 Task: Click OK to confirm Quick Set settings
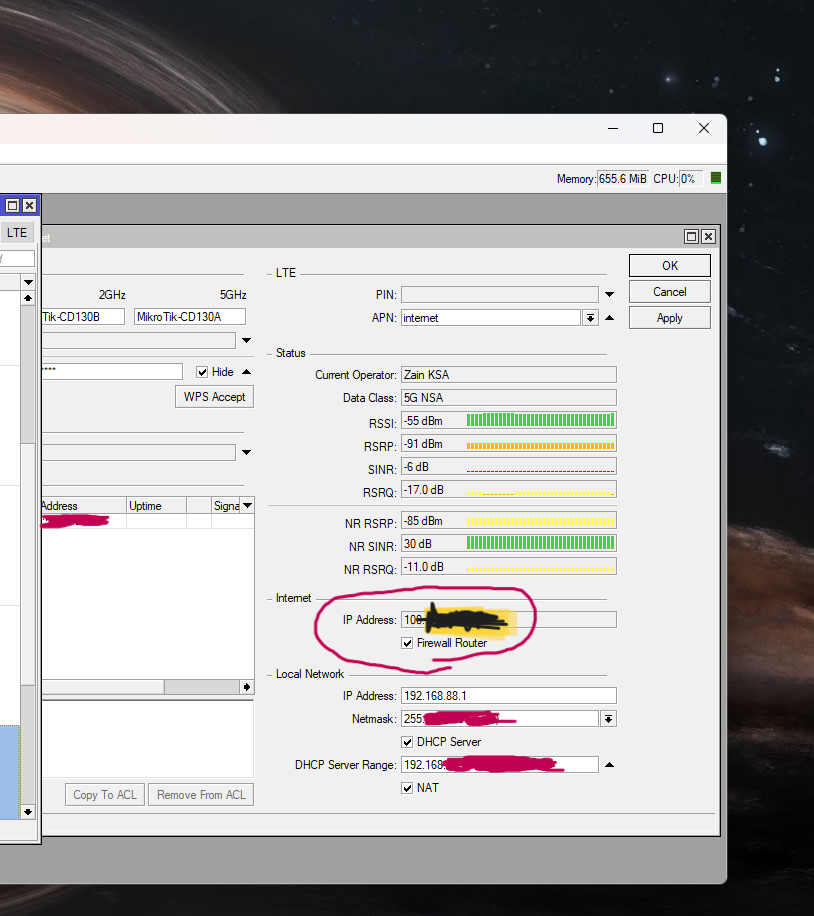pyautogui.click(x=670, y=266)
